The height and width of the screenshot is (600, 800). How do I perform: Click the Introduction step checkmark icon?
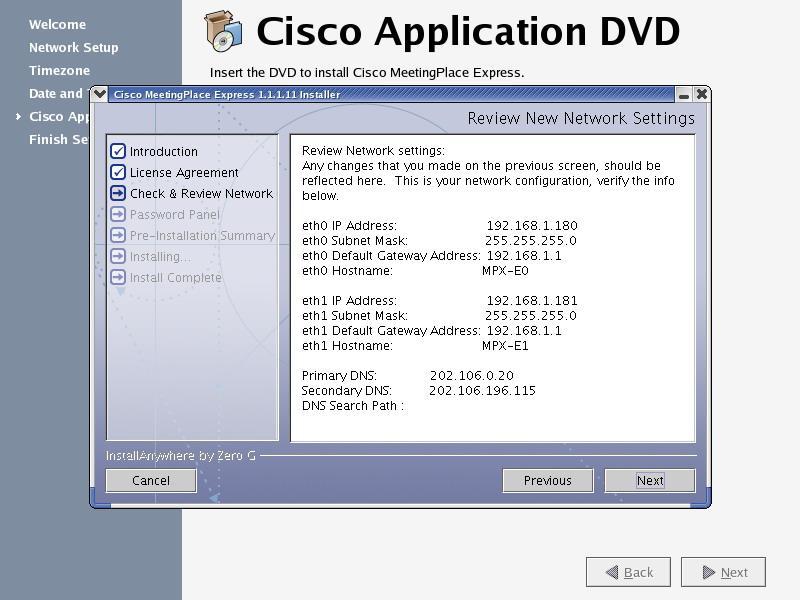pyautogui.click(x=118, y=151)
